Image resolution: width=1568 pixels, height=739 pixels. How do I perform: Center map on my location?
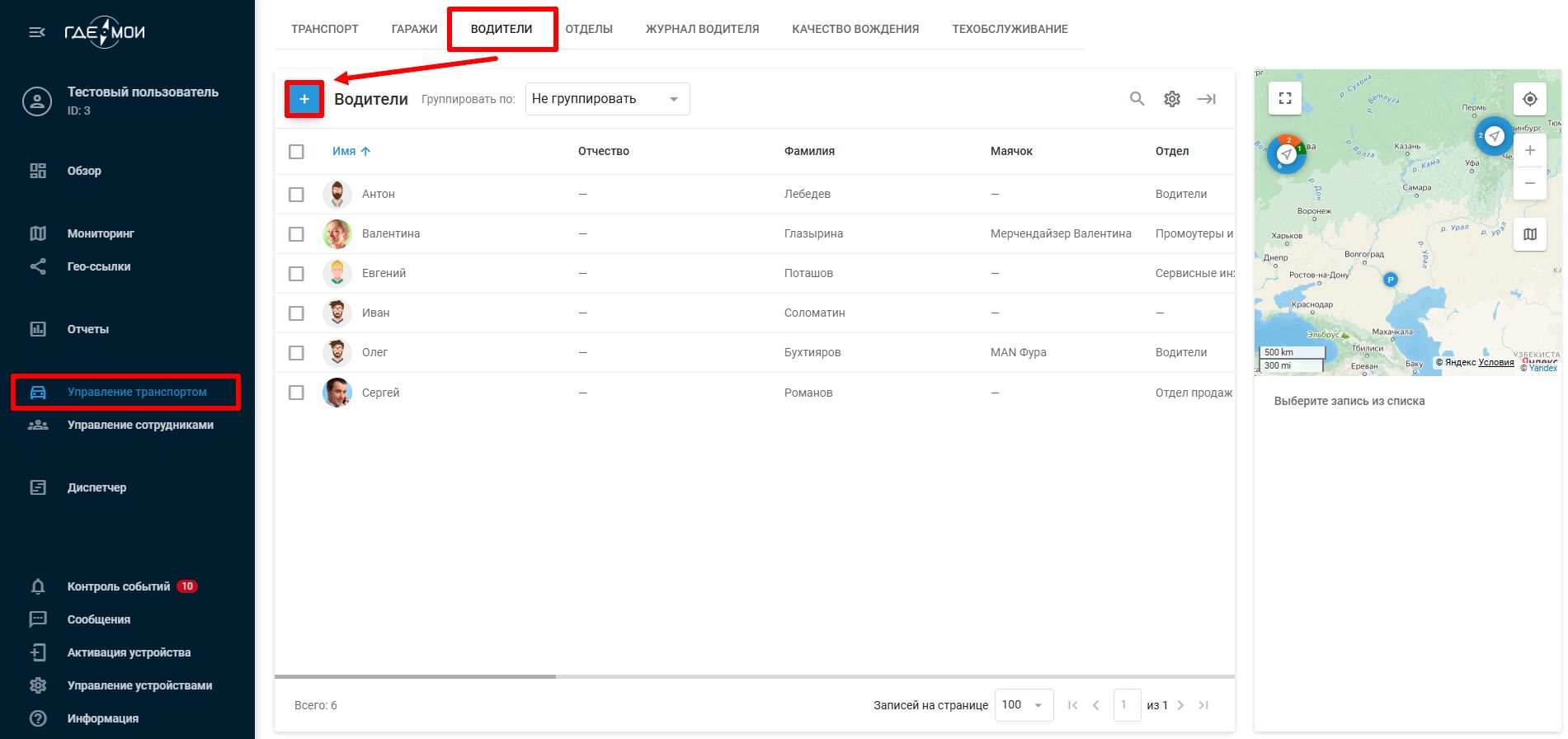pyautogui.click(x=1529, y=99)
